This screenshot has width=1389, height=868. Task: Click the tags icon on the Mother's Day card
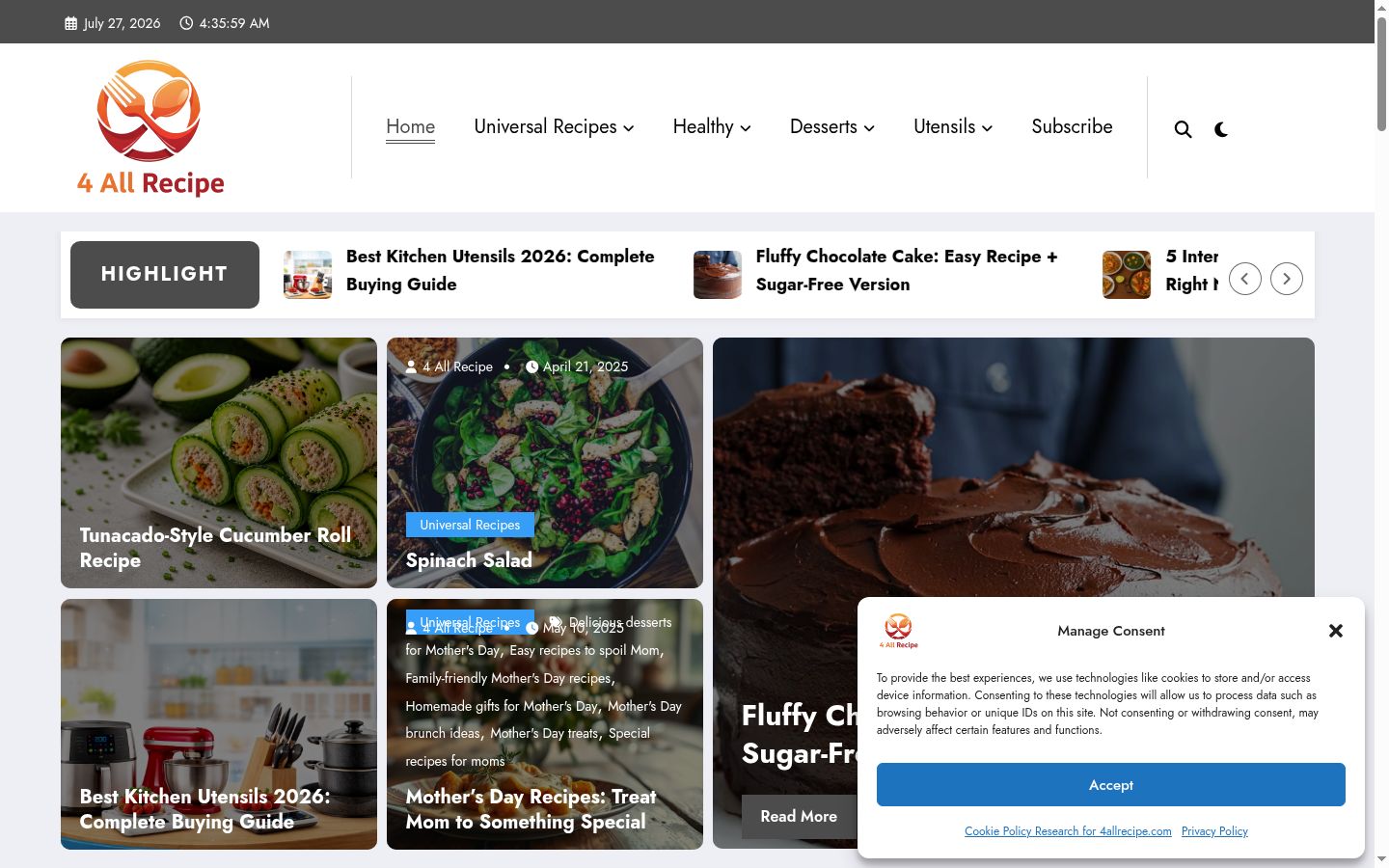coord(556,622)
